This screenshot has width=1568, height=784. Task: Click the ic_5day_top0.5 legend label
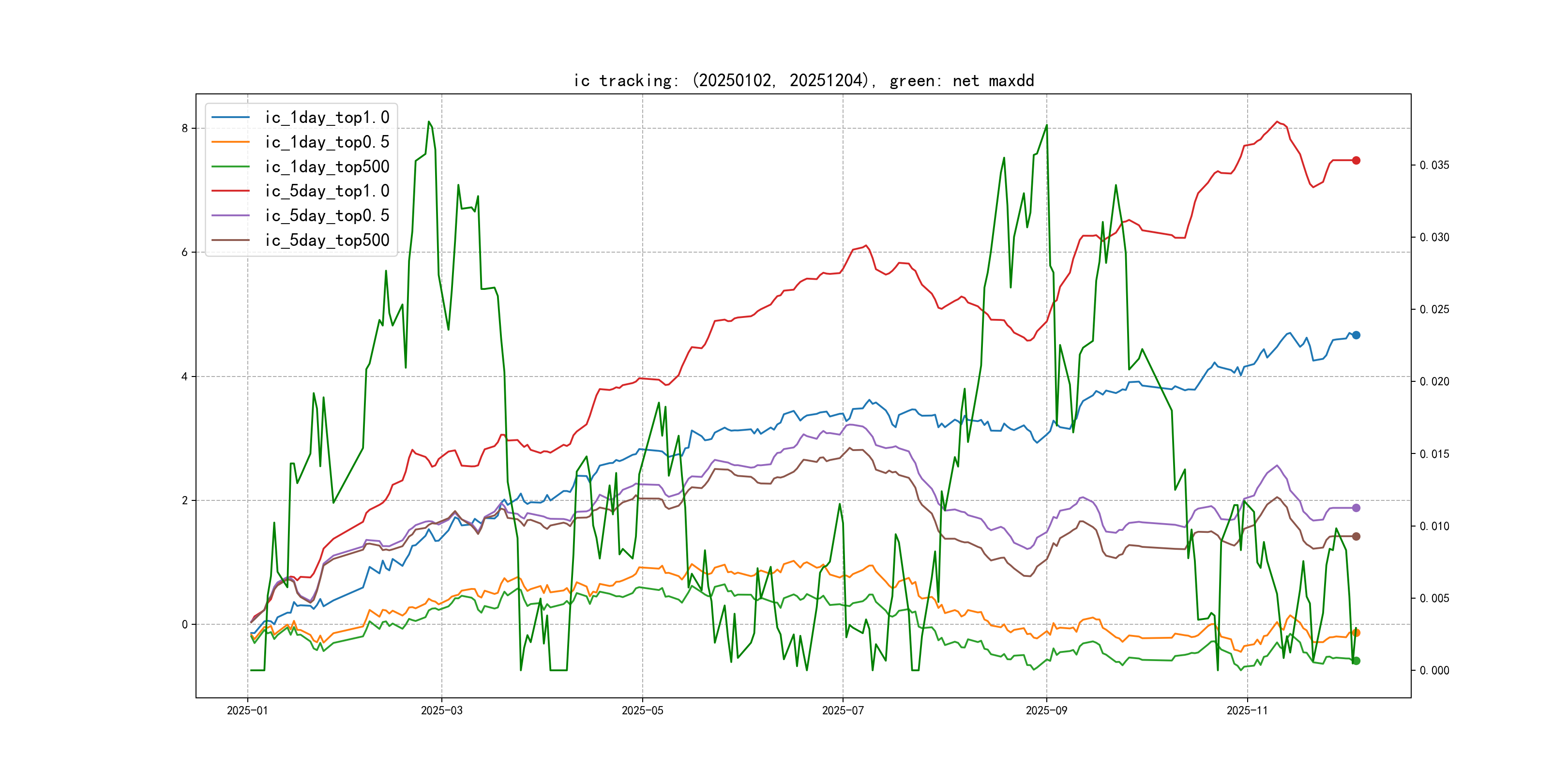point(327,215)
